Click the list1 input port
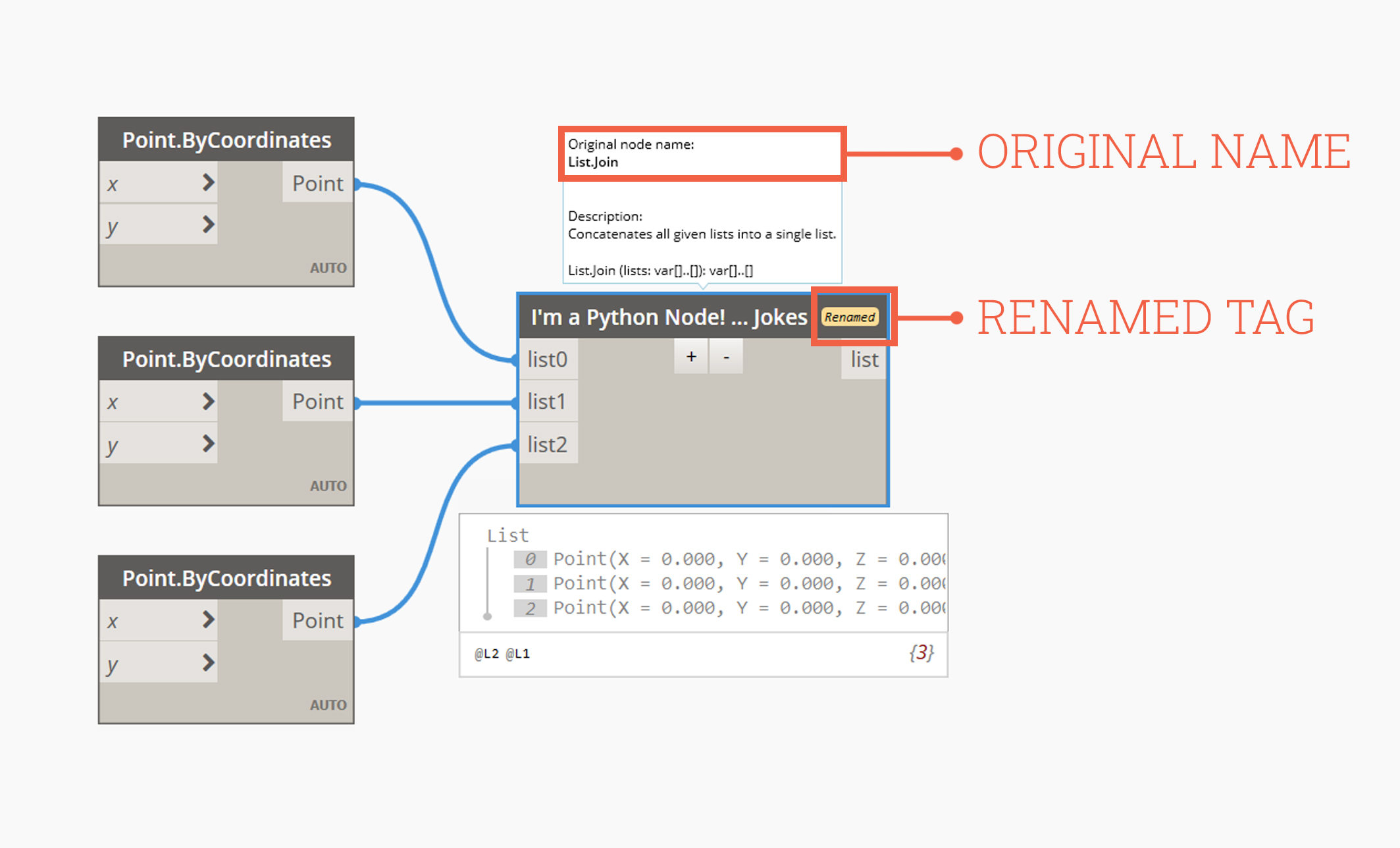Image resolution: width=1400 pixels, height=848 pixels. tap(547, 402)
